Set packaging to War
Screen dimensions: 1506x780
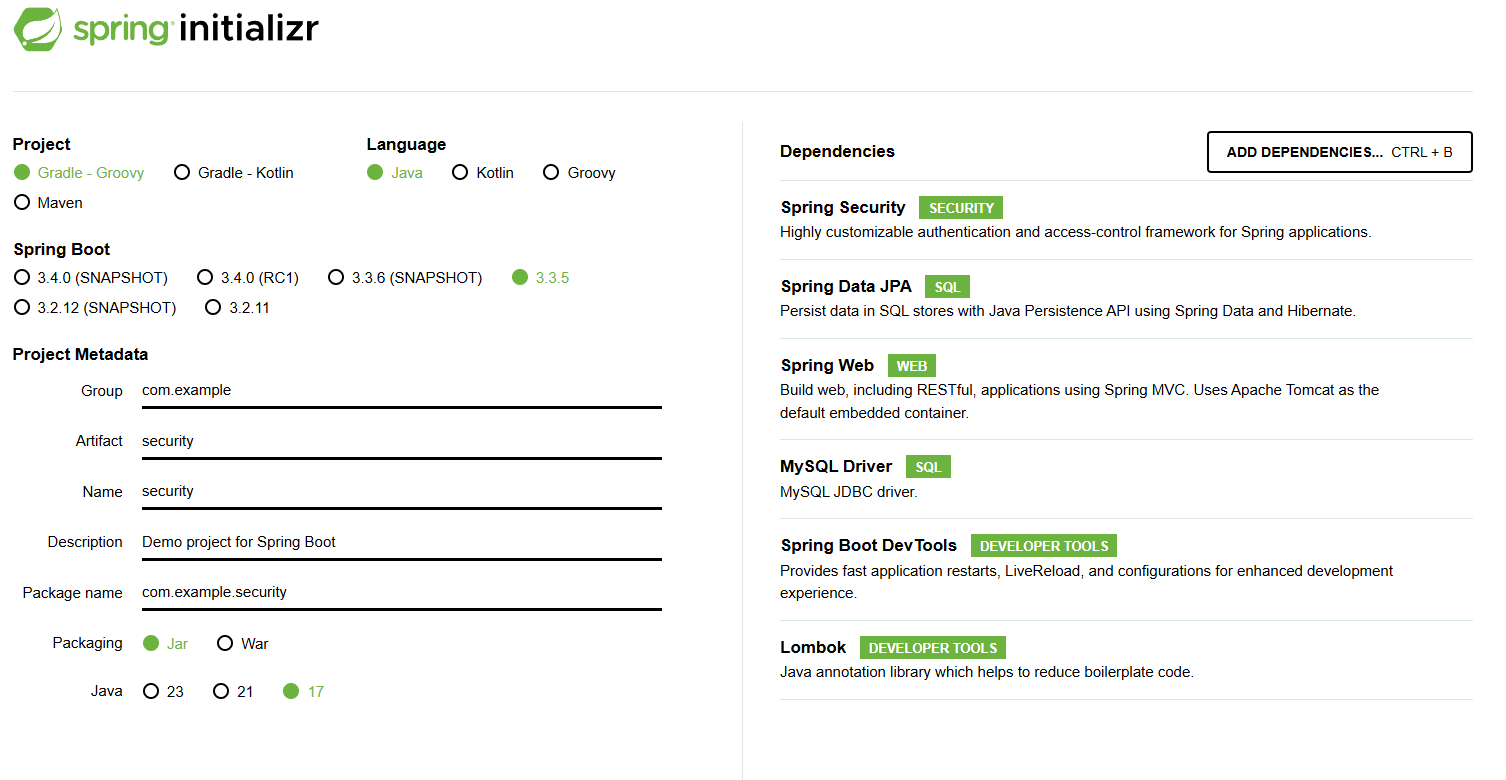(243, 644)
